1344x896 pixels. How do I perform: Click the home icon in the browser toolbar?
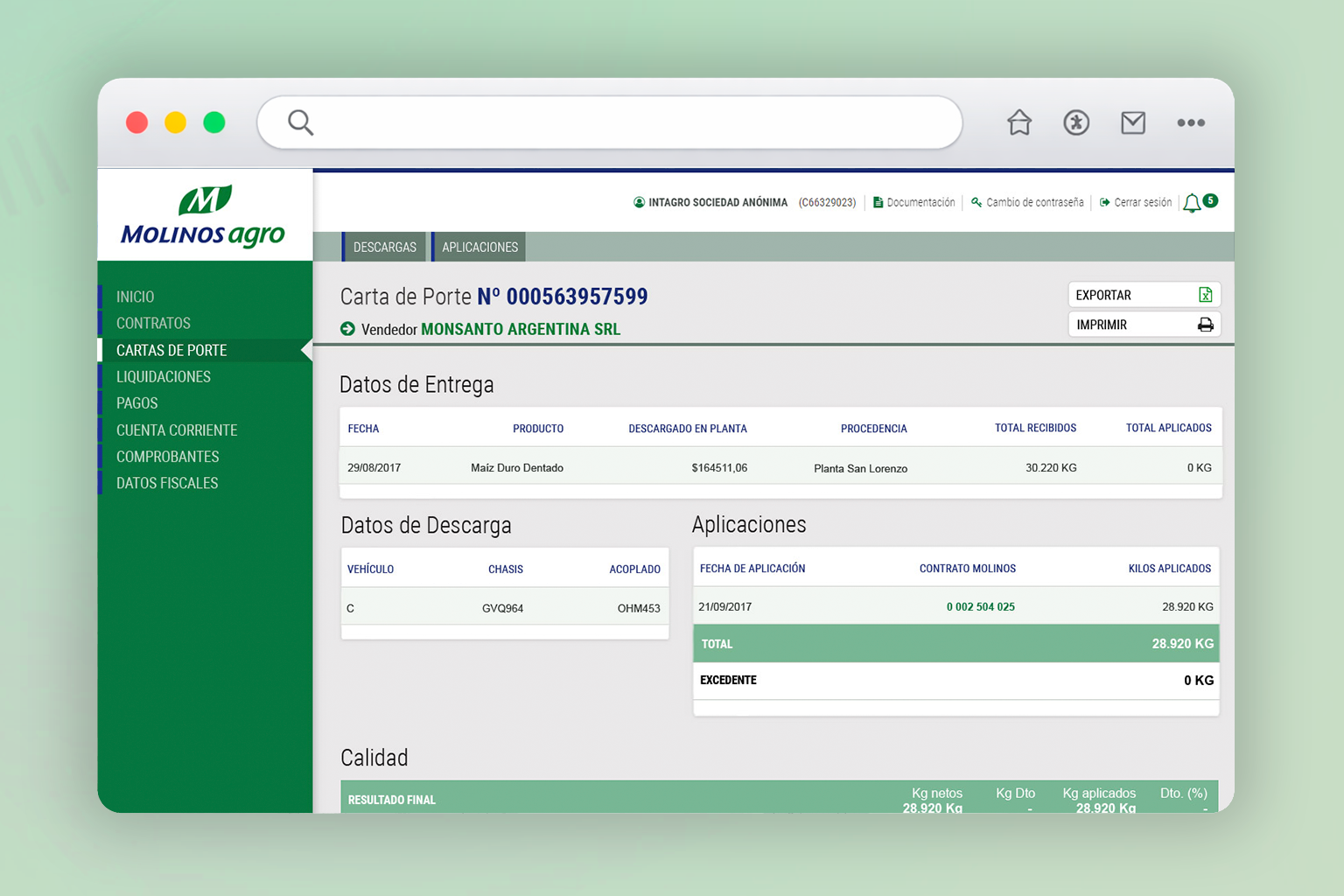[x=1018, y=122]
